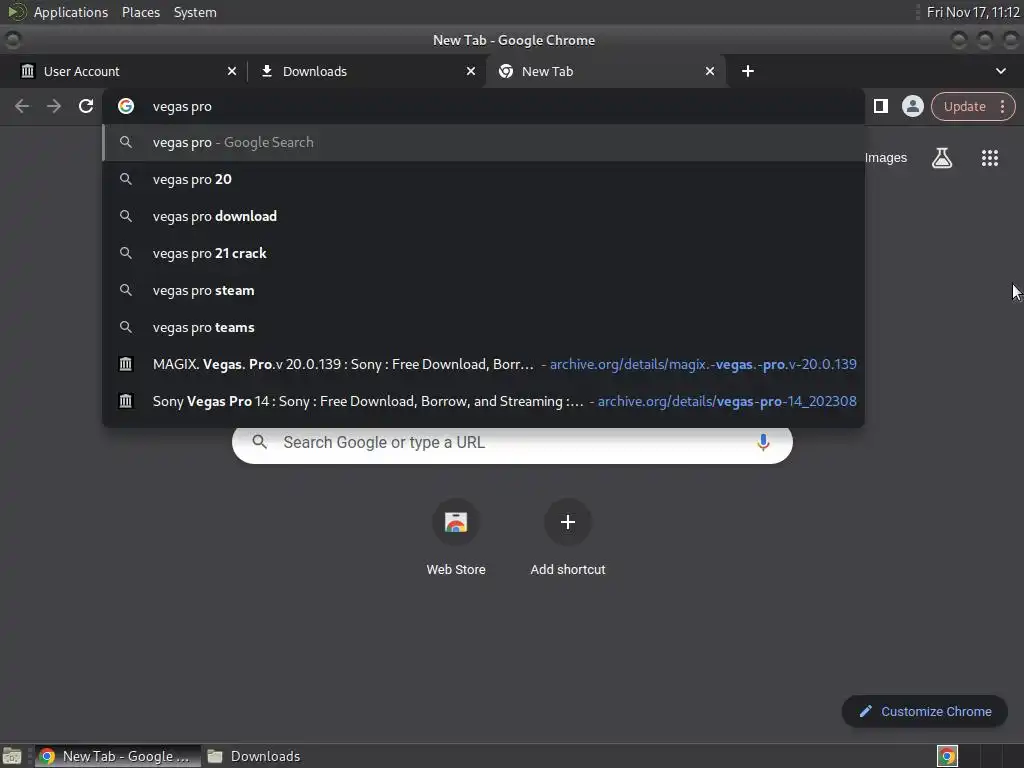Open the System menu
The image size is (1024, 768).
pos(195,12)
